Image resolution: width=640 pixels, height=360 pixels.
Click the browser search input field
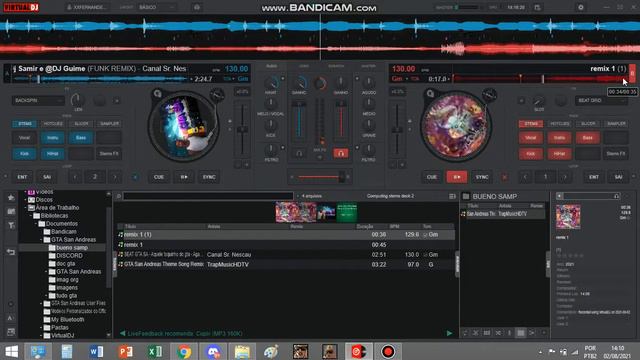click(x=208, y=196)
